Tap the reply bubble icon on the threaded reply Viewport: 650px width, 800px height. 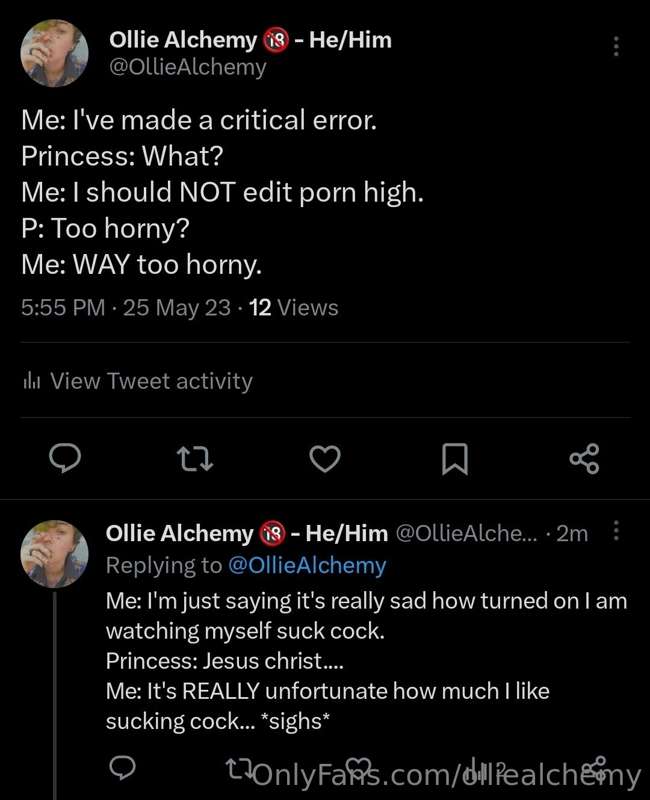coord(123,767)
